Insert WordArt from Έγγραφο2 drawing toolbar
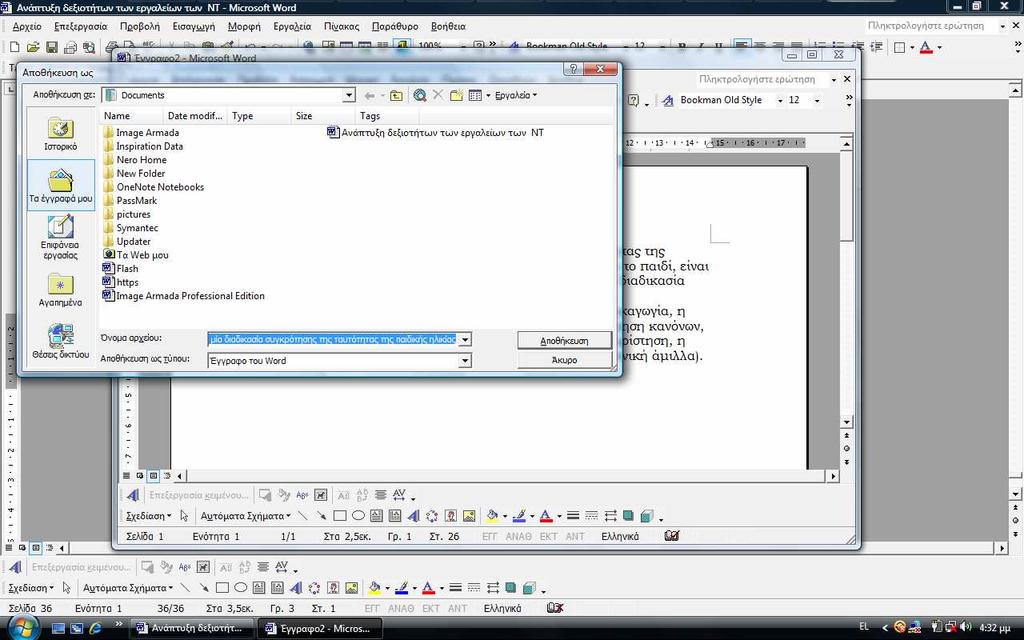 tap(413, 516)
